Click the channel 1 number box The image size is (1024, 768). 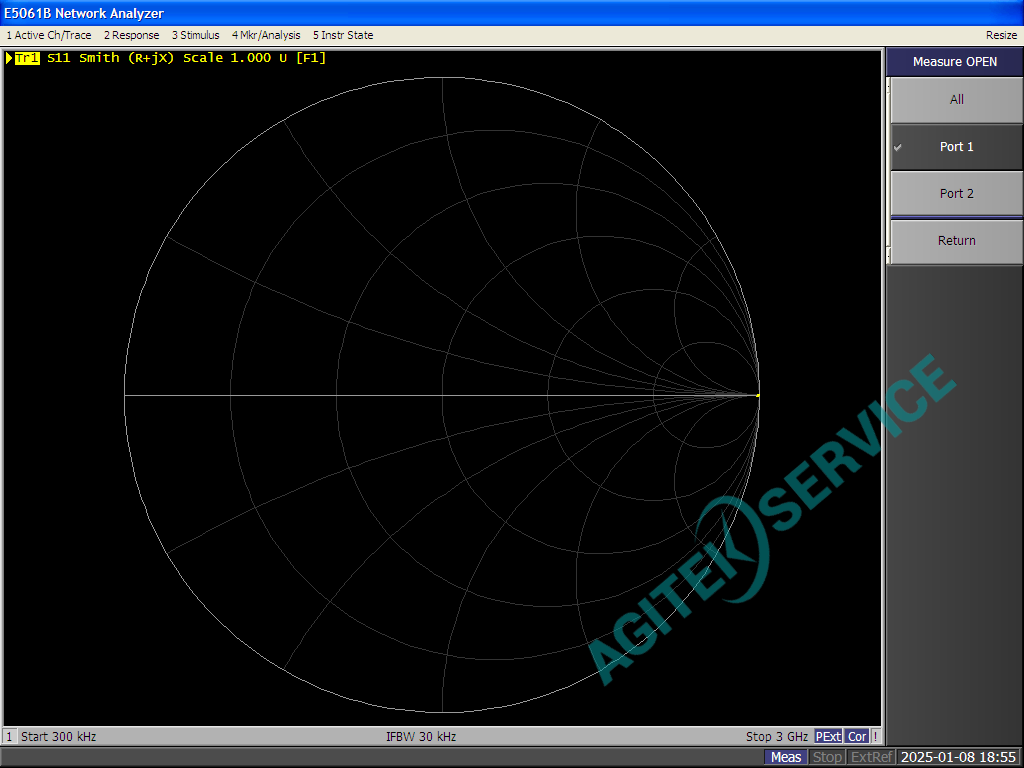(10, 737)
